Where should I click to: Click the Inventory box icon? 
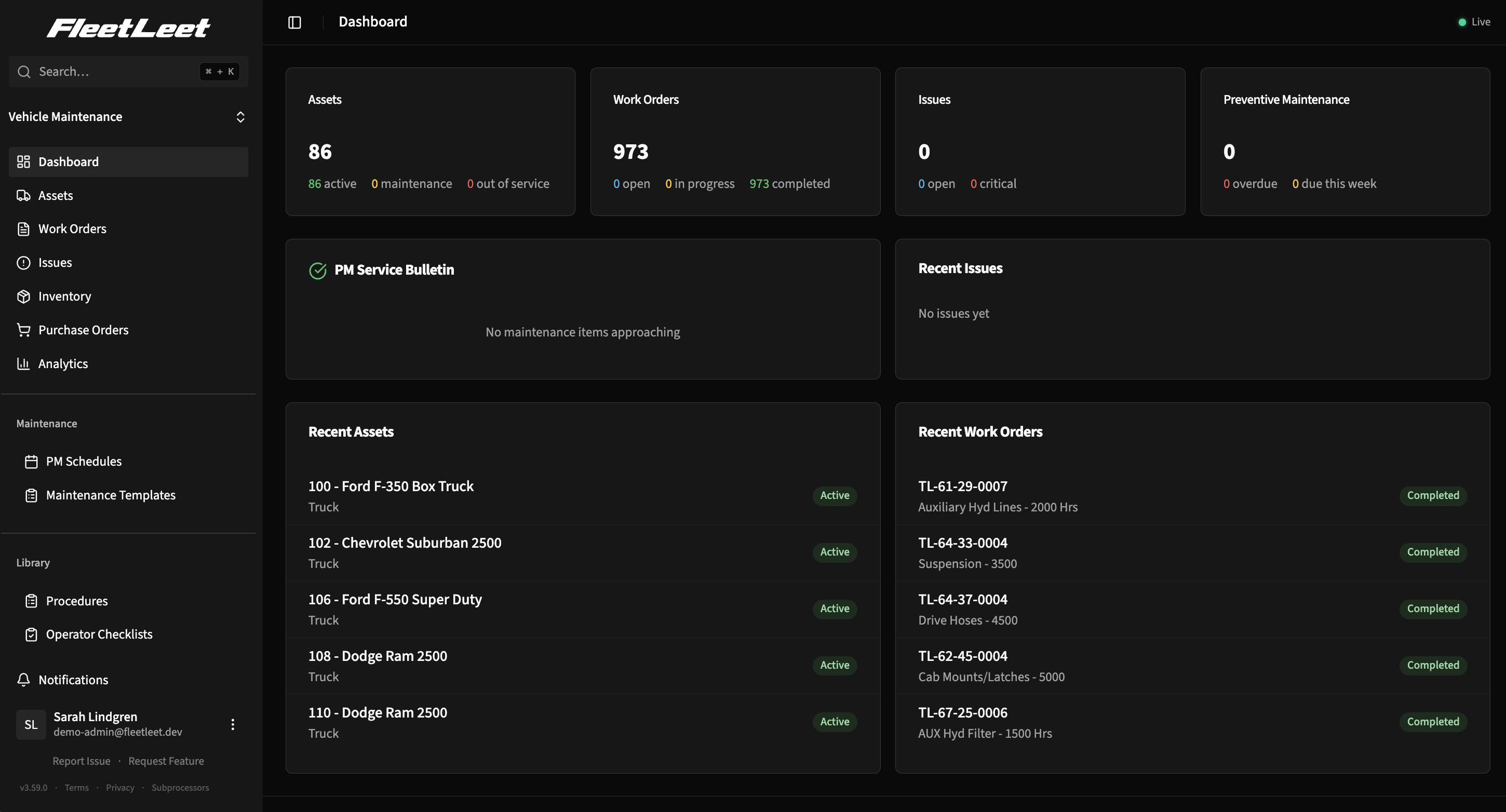coord(23,296)
